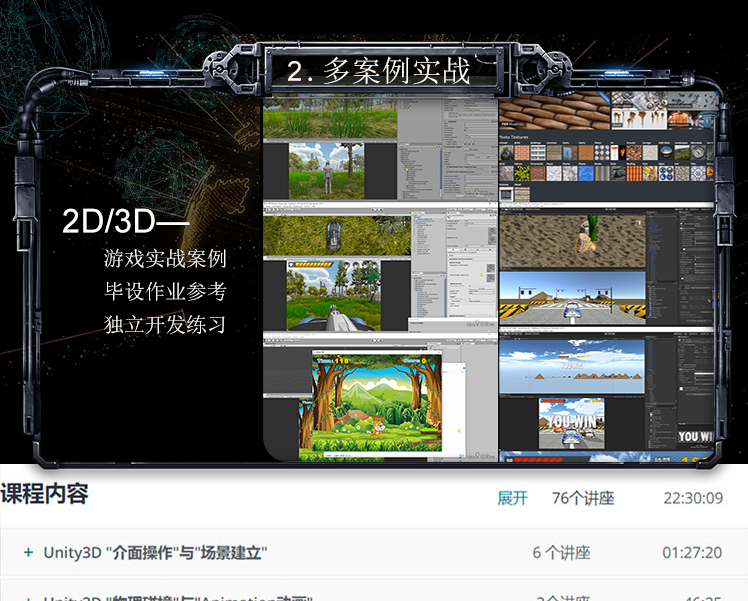The width and height of the screenshot is (748, 601).
Task: Click the forest scene with standing character screenshot
Action: pos(327,171)
